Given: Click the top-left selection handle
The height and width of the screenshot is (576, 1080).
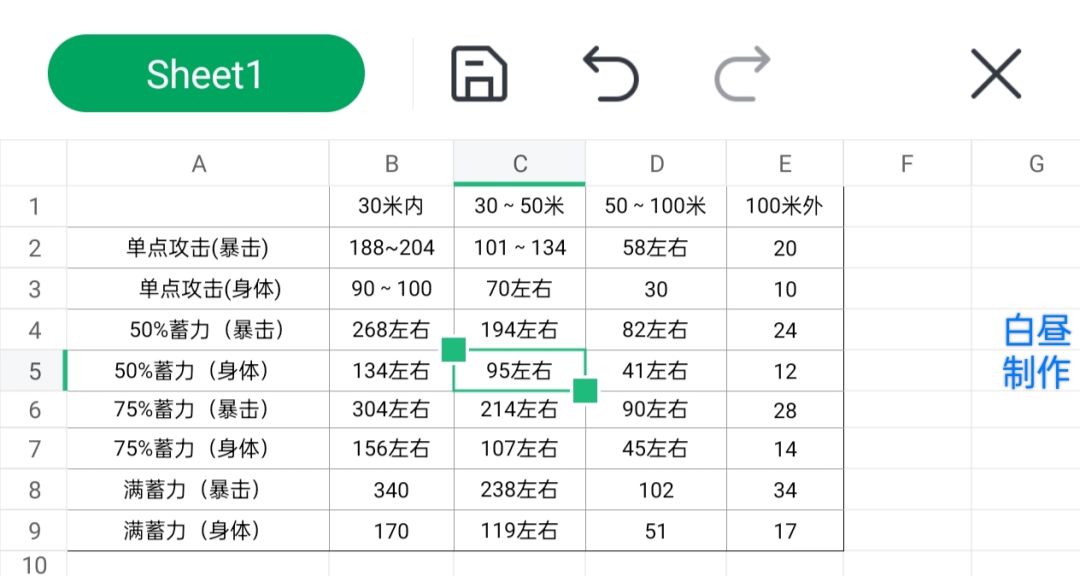Looking at the screenshot, I should pyautogui.click(x=454, y=350).
